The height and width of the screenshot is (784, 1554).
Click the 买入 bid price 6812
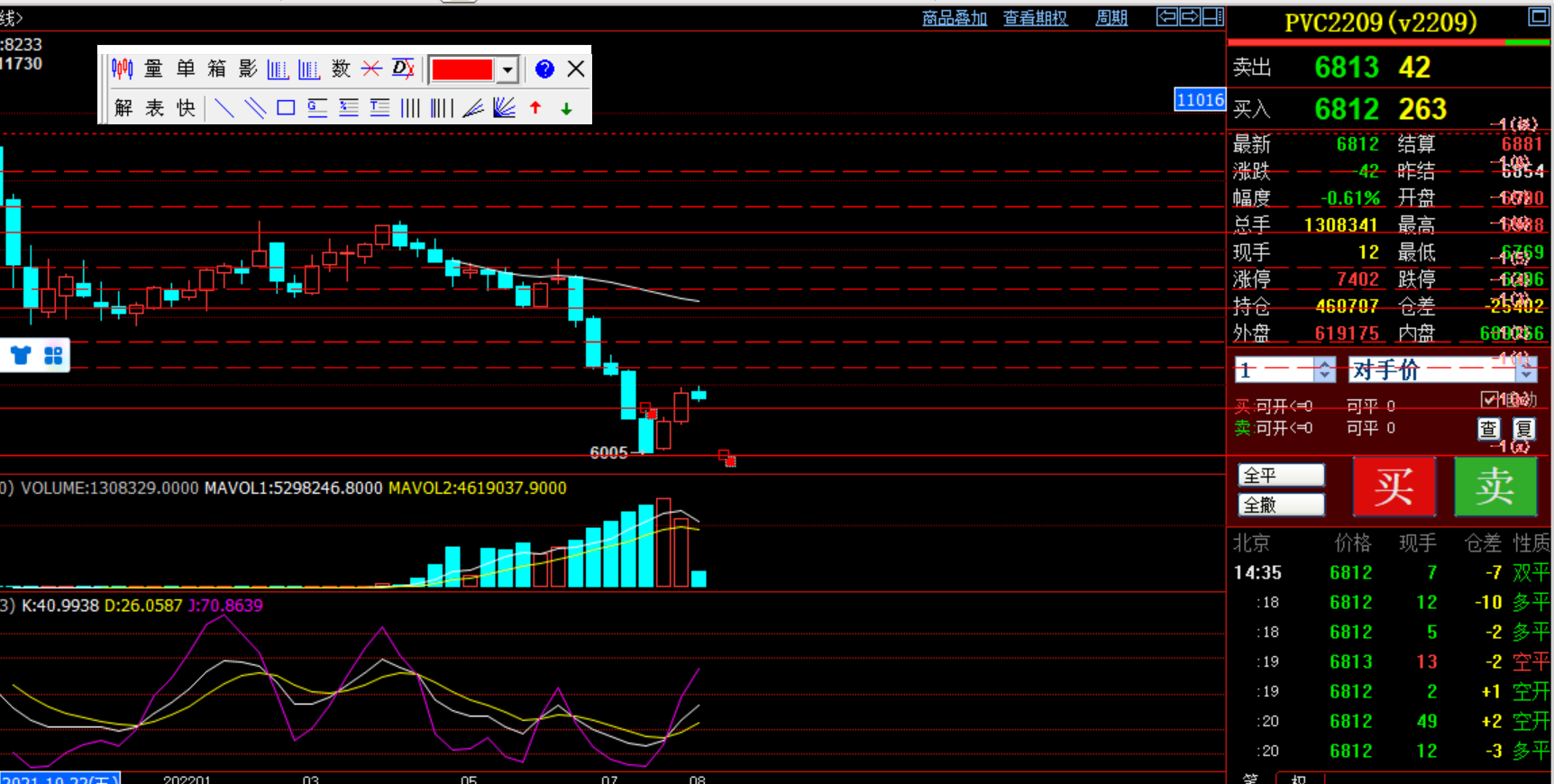[x=1347, y=109]
